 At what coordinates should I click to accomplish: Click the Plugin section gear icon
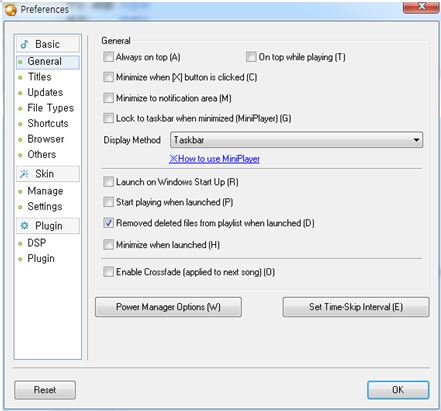click(x=24, y=226)
